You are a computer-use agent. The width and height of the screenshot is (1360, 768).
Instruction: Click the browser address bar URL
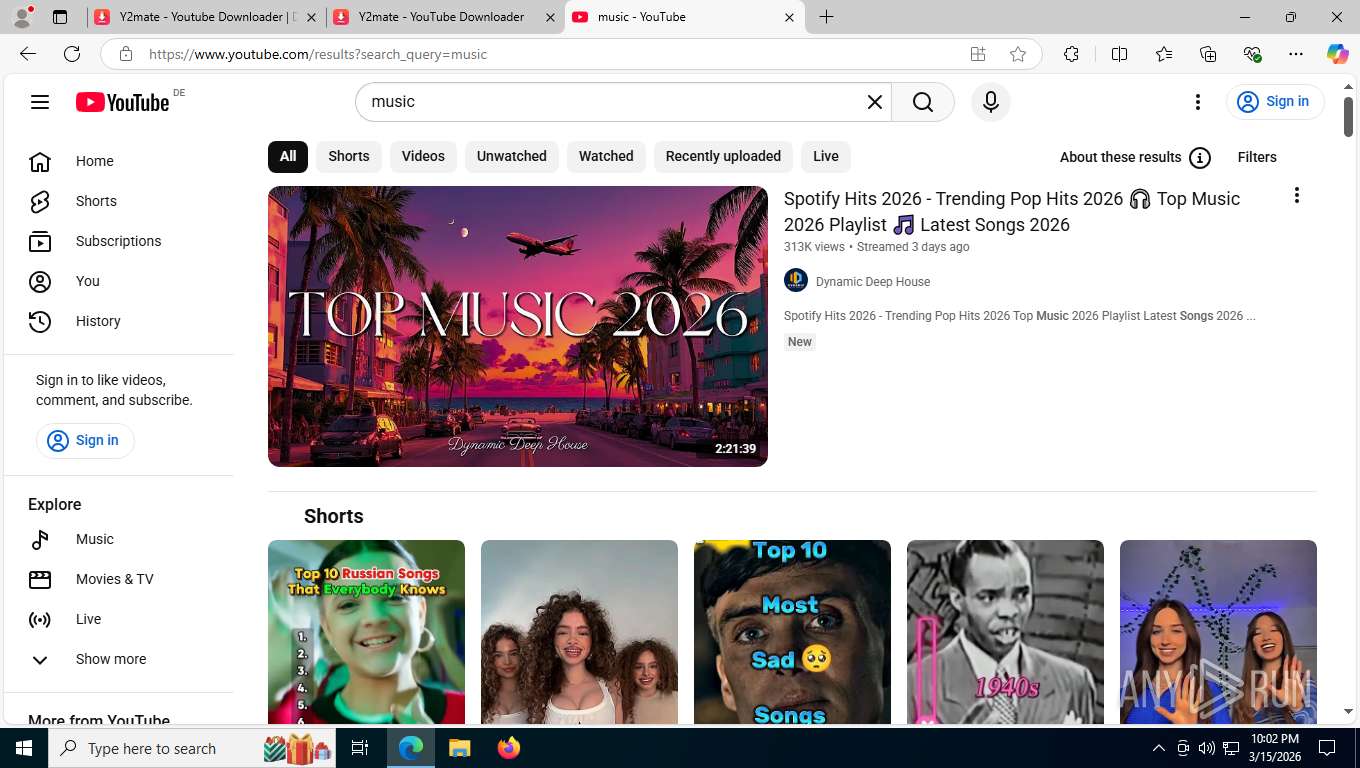[x=318, y=54]
